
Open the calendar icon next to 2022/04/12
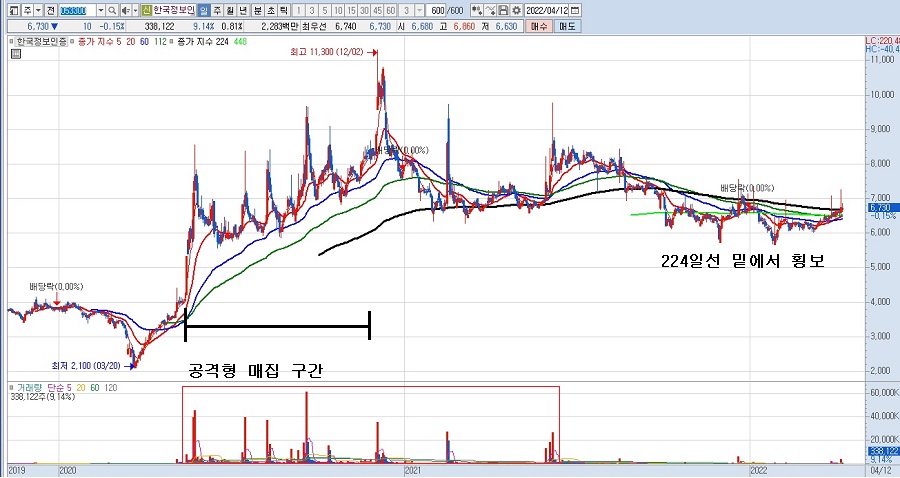pyautogui.click(x=575, y=10)
